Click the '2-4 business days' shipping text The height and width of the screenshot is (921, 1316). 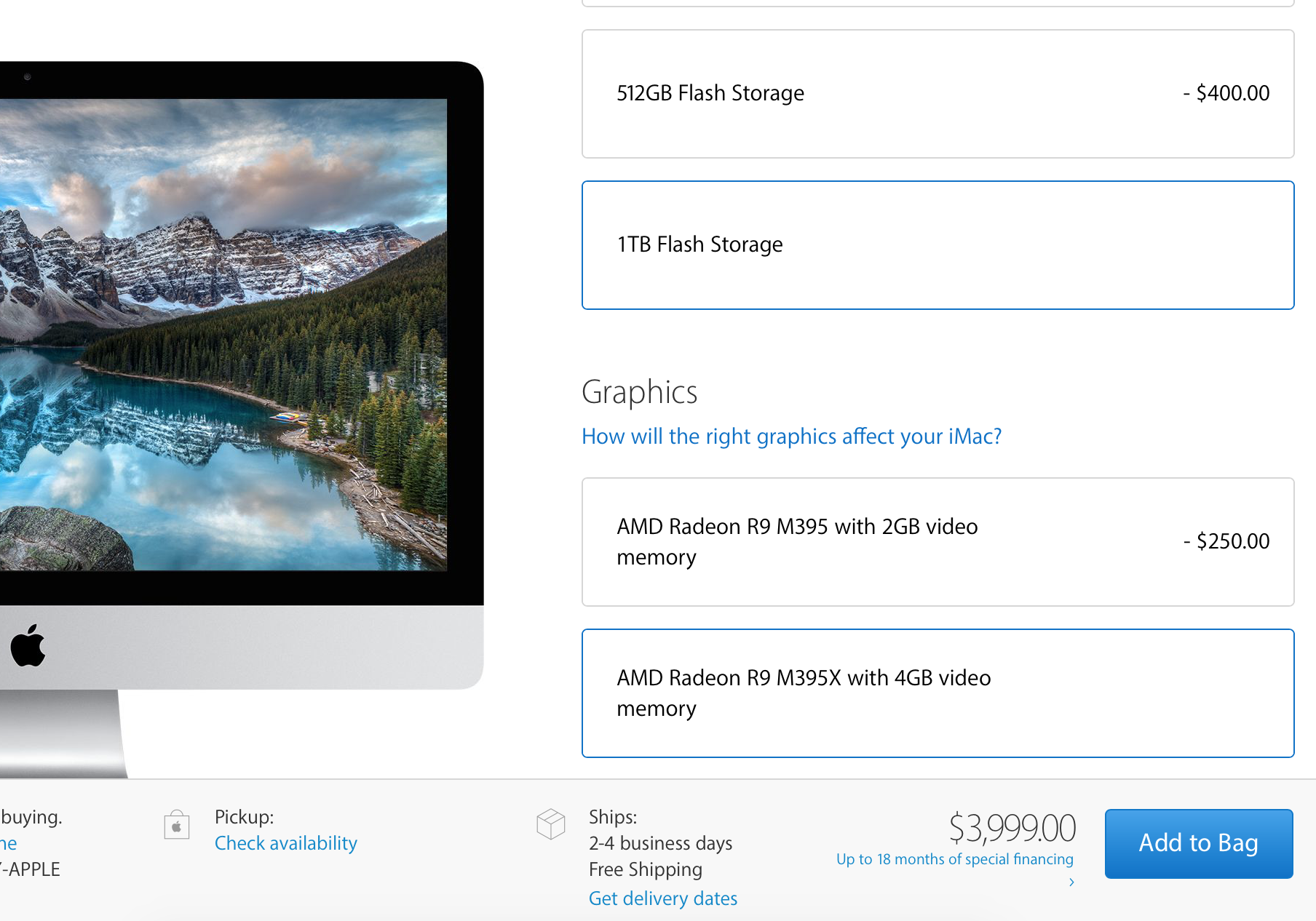pyautogui.click(x=660, y=843)
